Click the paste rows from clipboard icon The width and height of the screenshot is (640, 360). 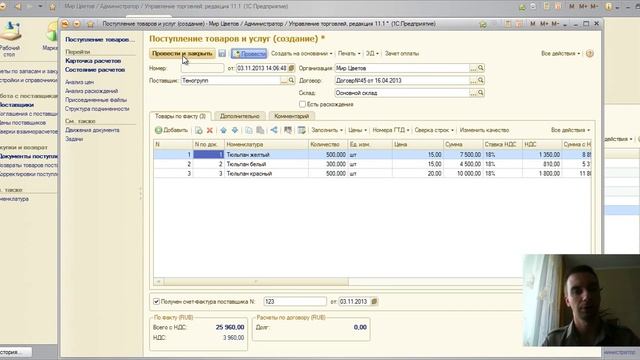point(260,130)
